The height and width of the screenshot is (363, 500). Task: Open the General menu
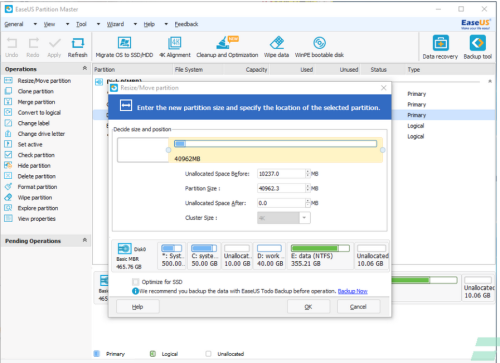click(x=14, y=24)
